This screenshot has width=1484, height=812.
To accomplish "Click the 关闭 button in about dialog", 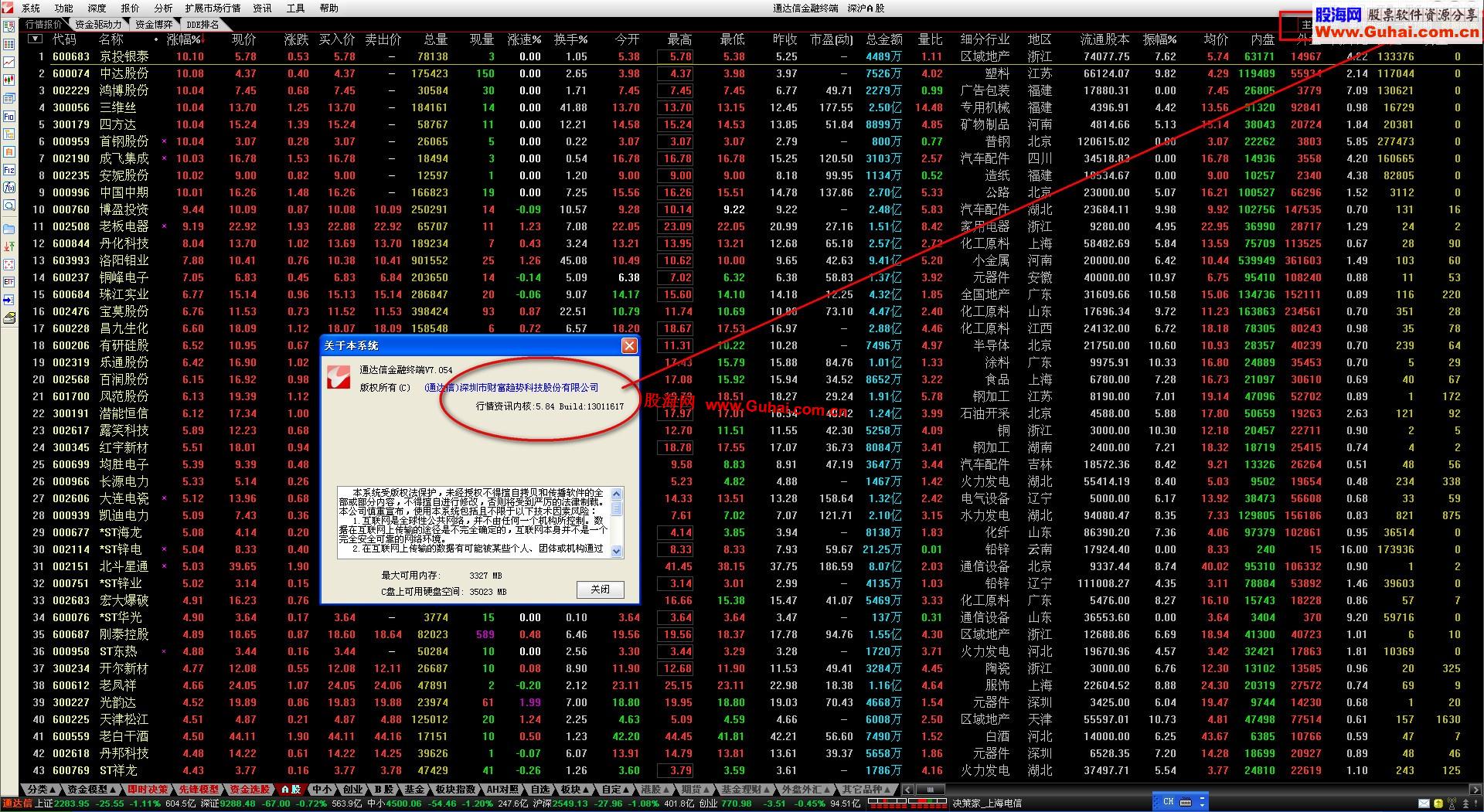I will click(x=600, y=589).
